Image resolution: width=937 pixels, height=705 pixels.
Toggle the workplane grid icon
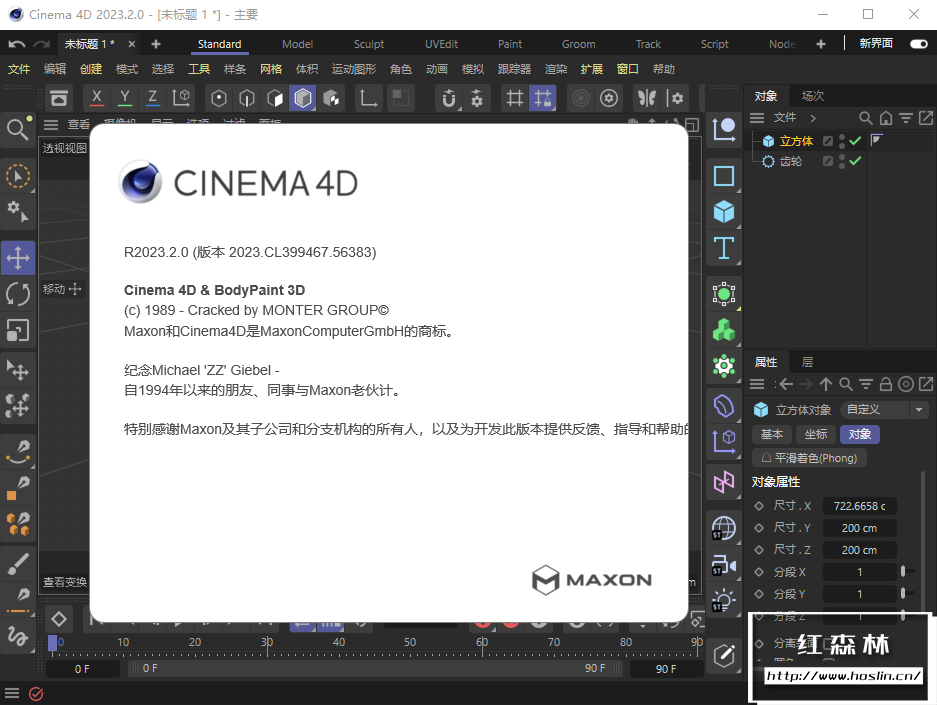pos(515,98)
